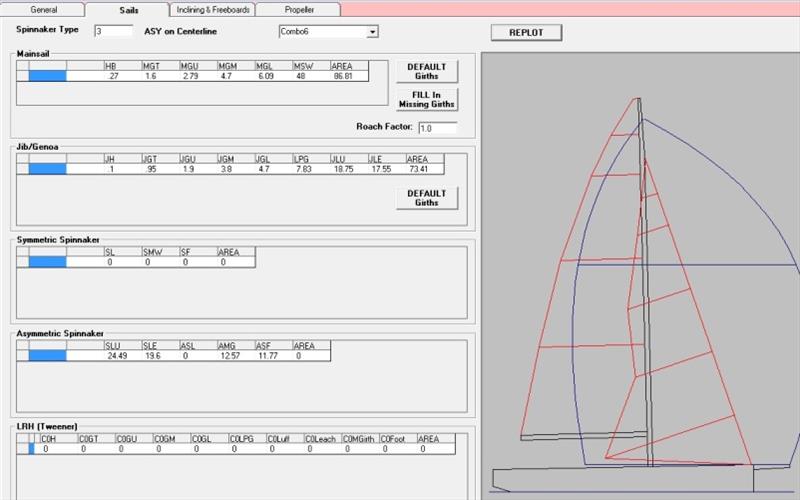This screenshot has width=800, height=500.
Task: Click Symmetric Spinnaker SMW column header
Action: (161, 252)
